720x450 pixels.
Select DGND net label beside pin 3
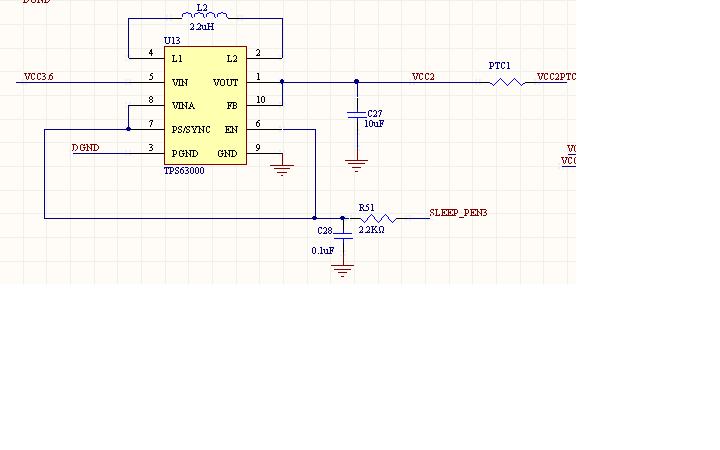pos(85,147)
